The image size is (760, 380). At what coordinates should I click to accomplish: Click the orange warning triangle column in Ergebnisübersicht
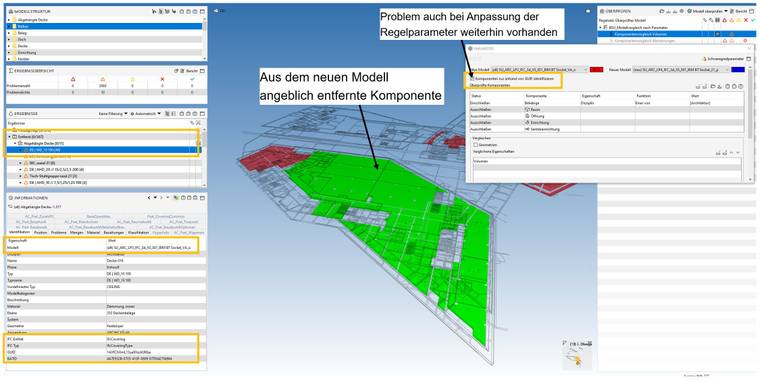pyautogui.click(x=103, y=79)
